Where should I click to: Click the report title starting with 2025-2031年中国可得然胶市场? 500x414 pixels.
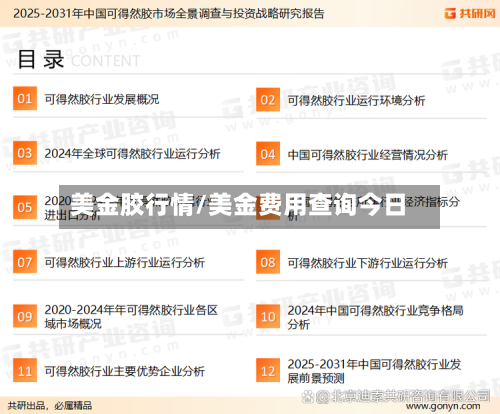tap(169, 14)
